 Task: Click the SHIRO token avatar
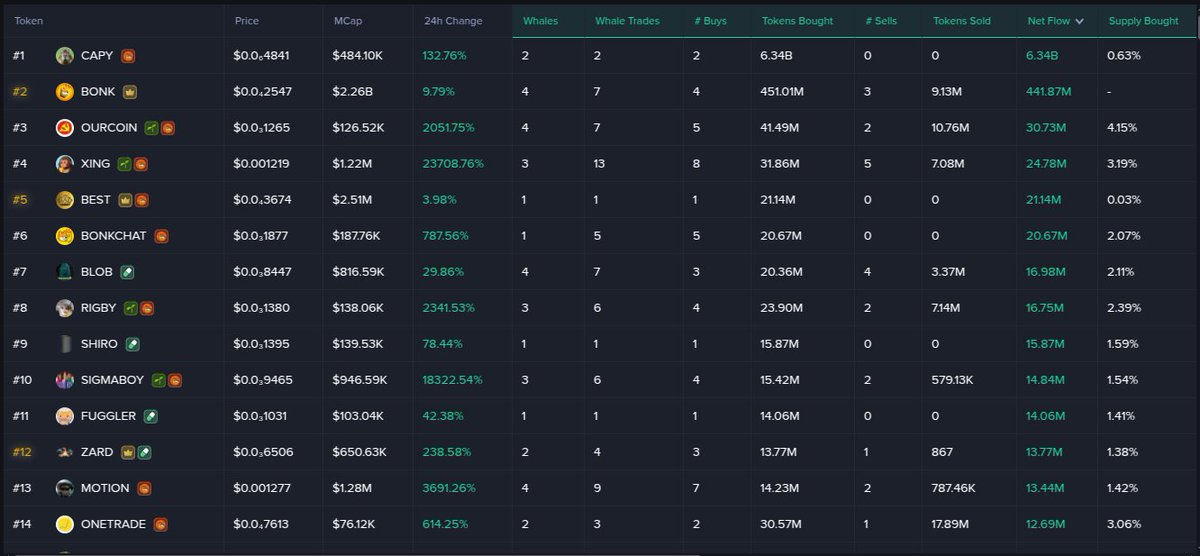65,344
